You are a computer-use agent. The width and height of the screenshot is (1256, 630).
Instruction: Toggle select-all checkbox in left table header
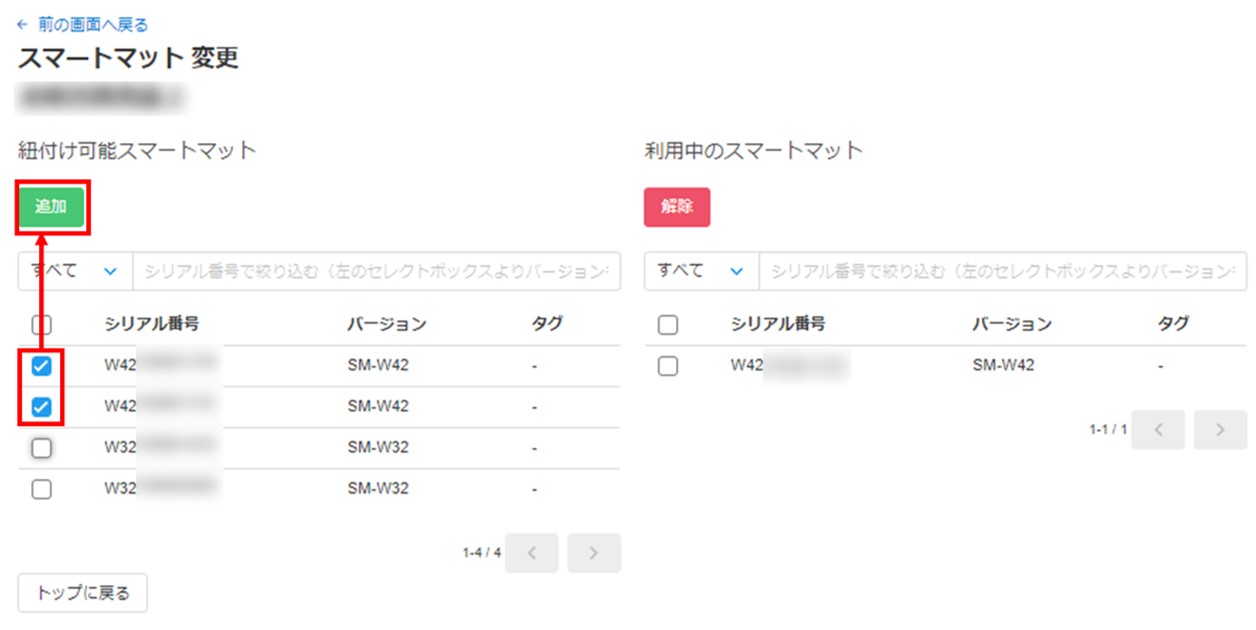click(42, 324)
